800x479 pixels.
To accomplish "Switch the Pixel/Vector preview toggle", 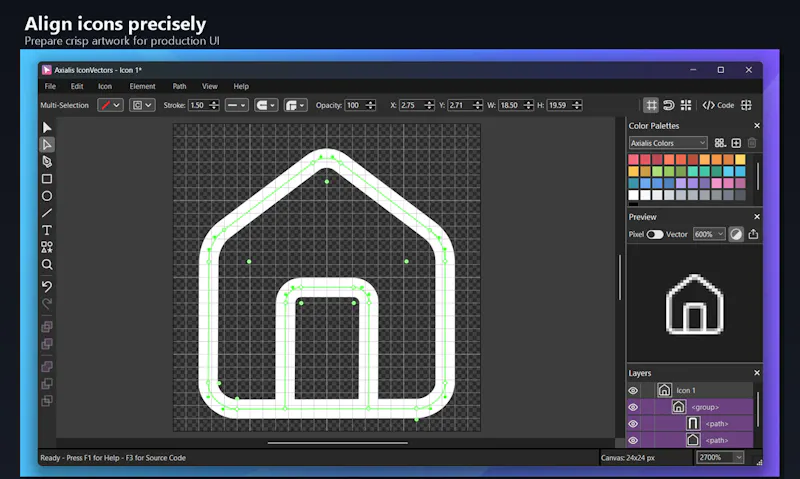I will point(655,235).
